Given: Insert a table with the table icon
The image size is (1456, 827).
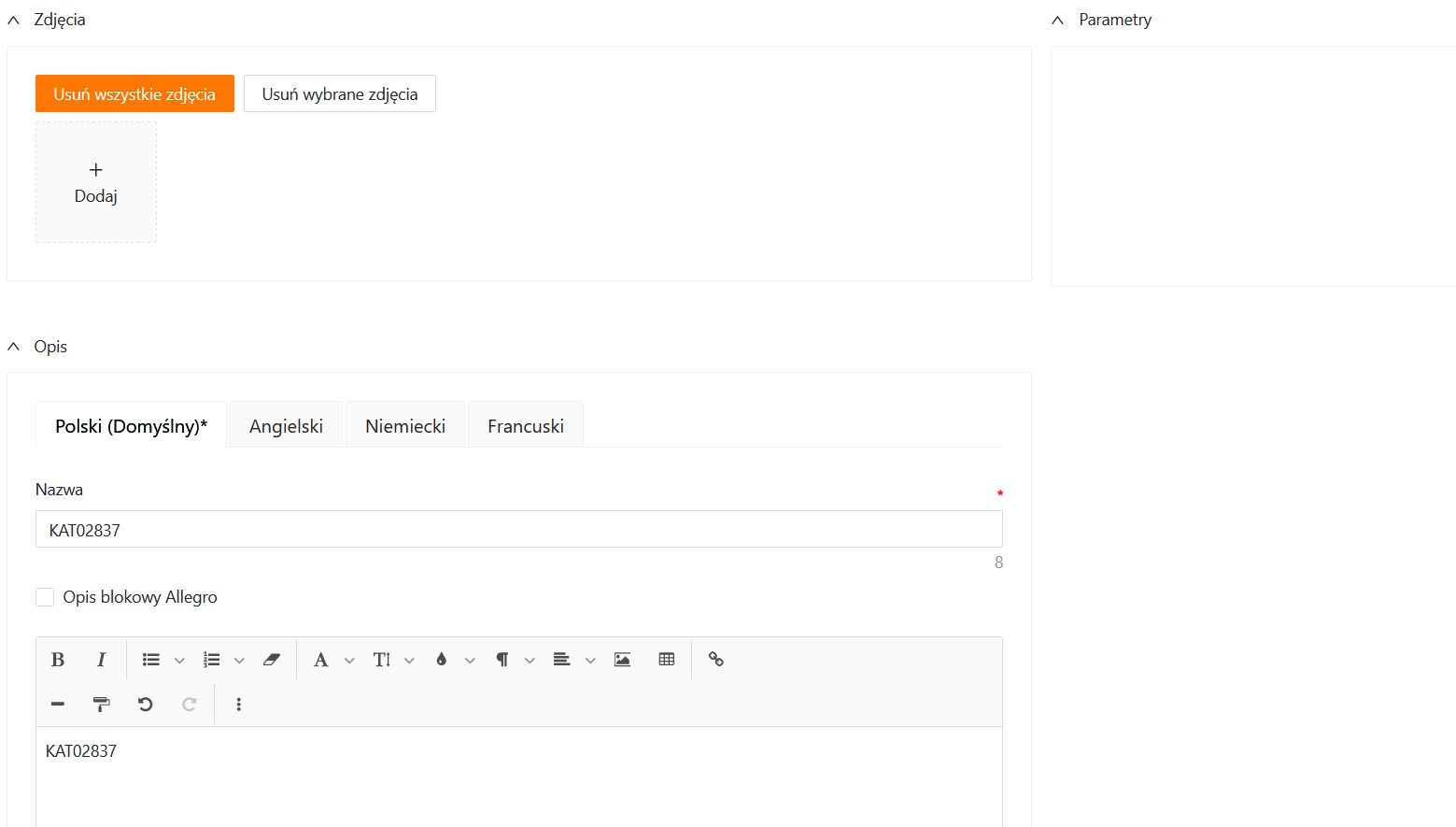Looking at the screenshot, I should click(666, 660).
